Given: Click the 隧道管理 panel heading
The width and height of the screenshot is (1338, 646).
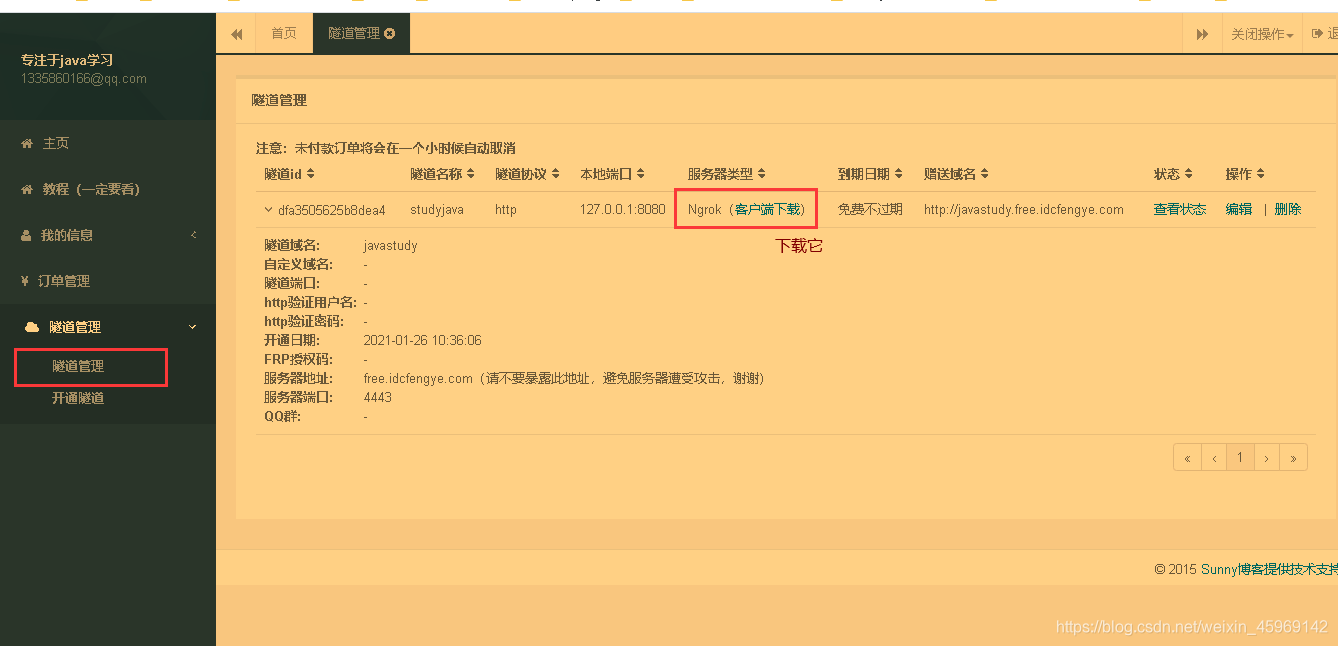Looking at the screenshot, I should click(x=280, y=101).
